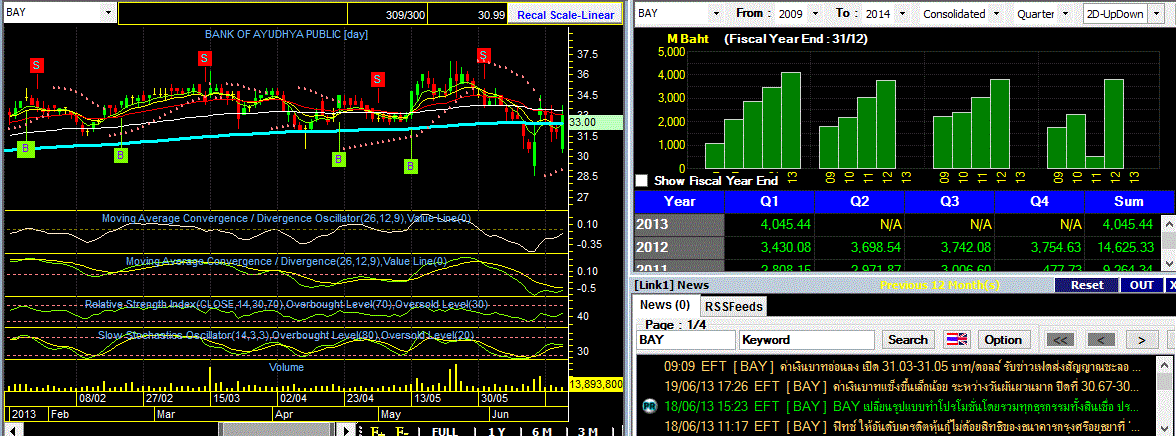This screenshot has width=1176, height=436.
Task: Click the B buy marker near 08/02
Action: tap(120, 155)
